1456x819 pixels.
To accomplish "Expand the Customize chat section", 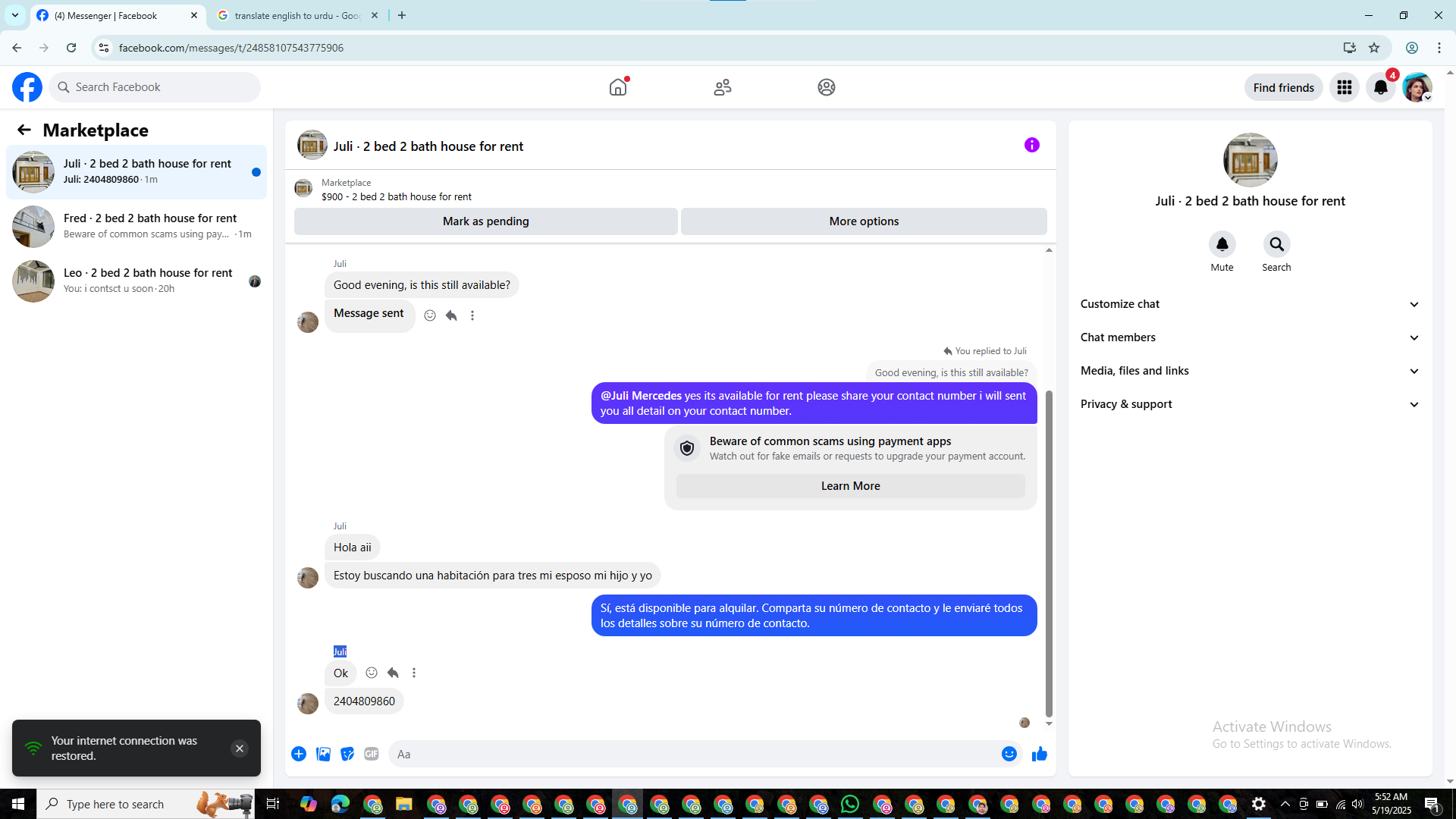I will (1250, 304).
